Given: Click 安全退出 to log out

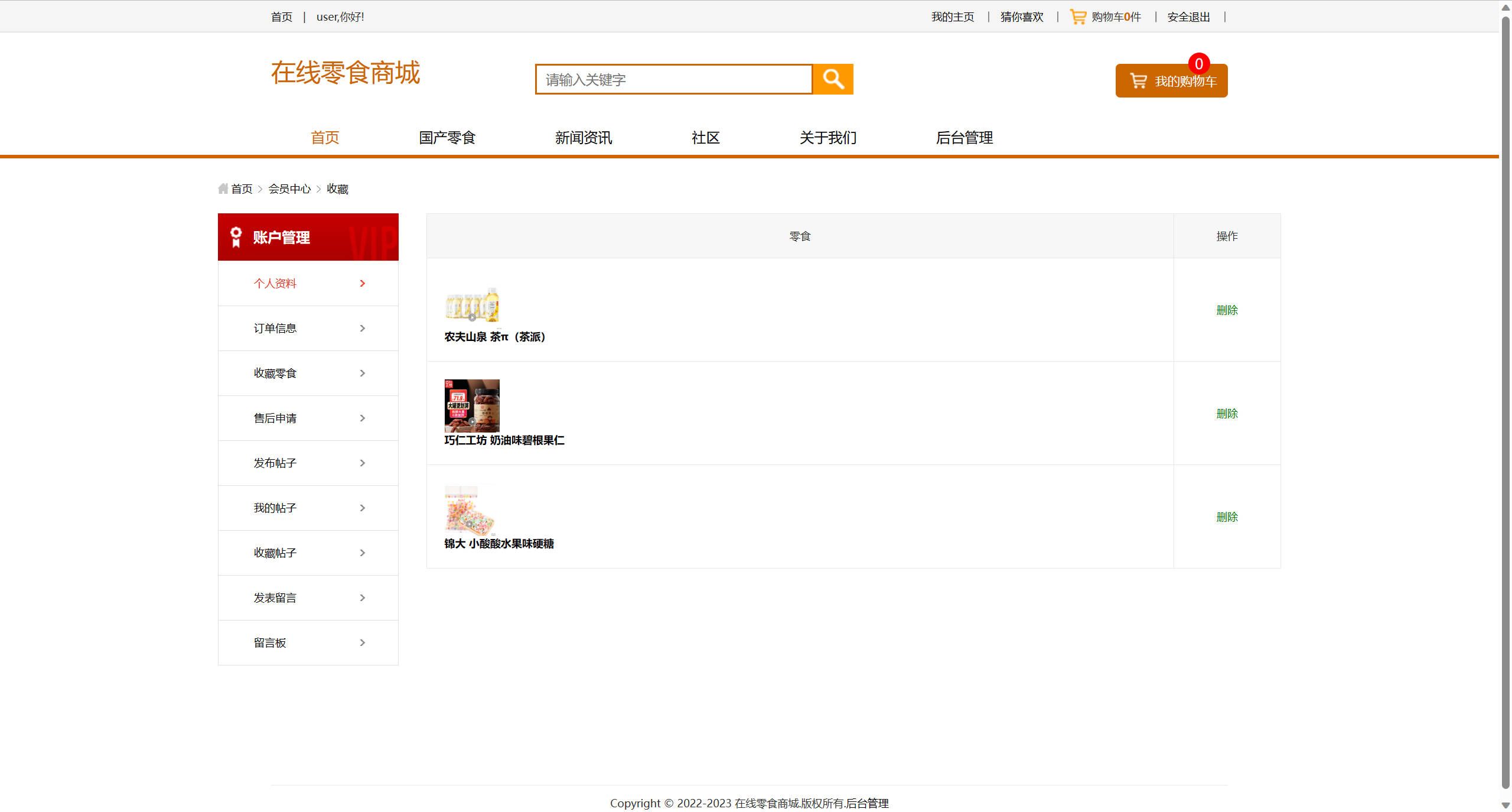Looking at the screenshot, I should [x=1187, y=16].
